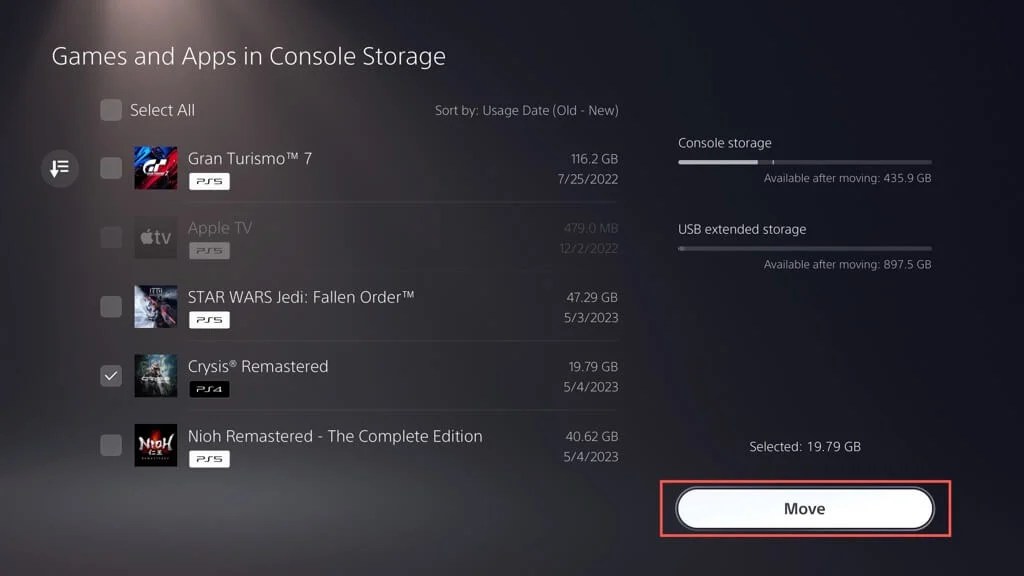Click the Apple TV app icon
Screen dimensions: 1024x576
[x=155, y=237]
